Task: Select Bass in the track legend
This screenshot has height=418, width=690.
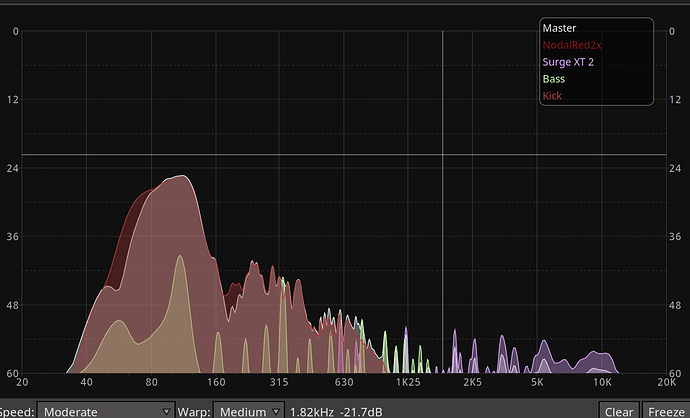Action: click(x=553, y=79)
